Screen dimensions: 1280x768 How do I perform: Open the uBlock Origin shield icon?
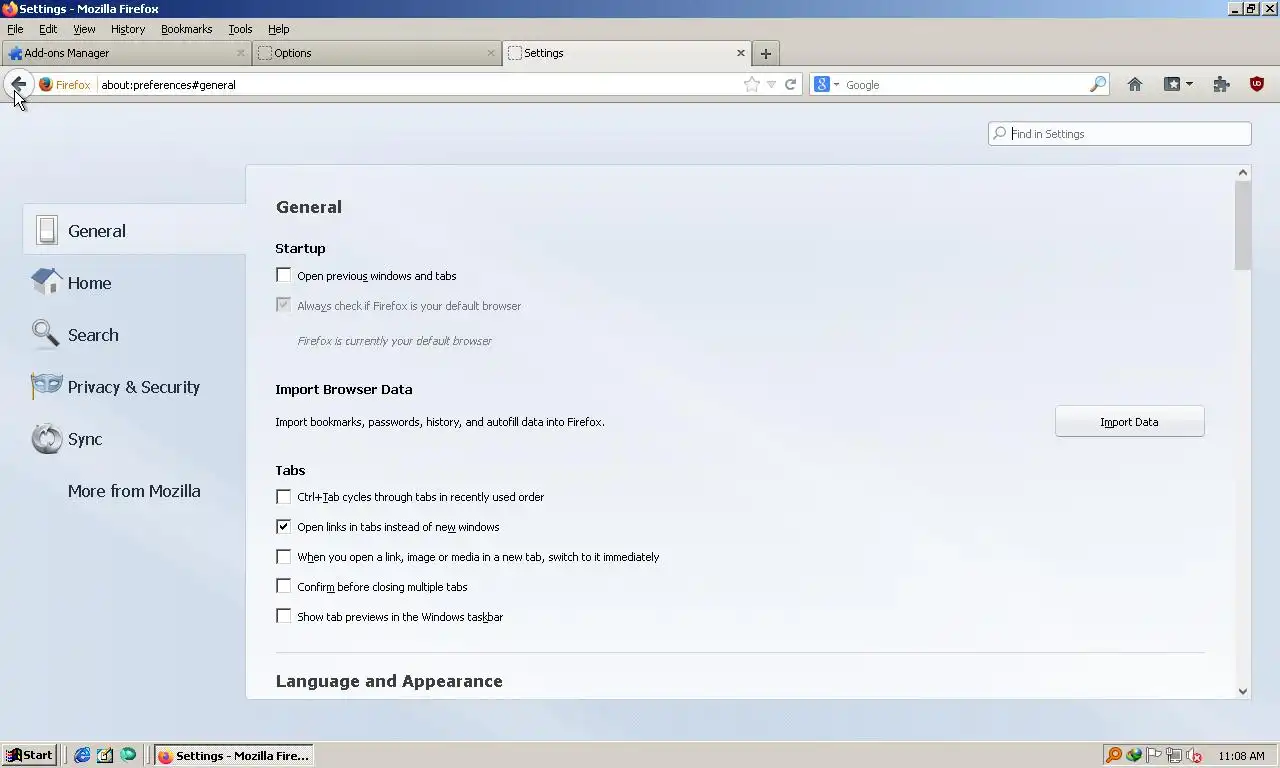click(1257, 85)
